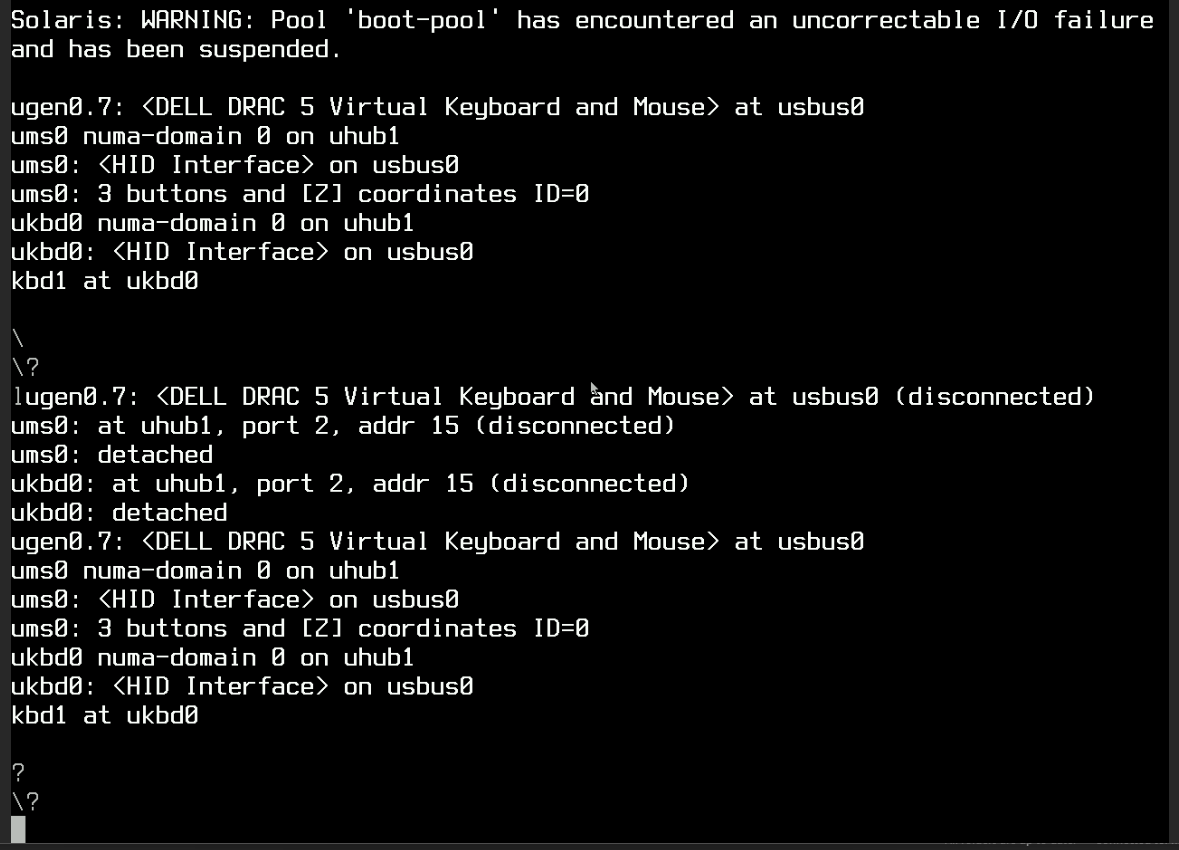Viewport: 1179px width, 850px height.
Task: Click the 'ums0: detached' line
Action: point(111,454)
